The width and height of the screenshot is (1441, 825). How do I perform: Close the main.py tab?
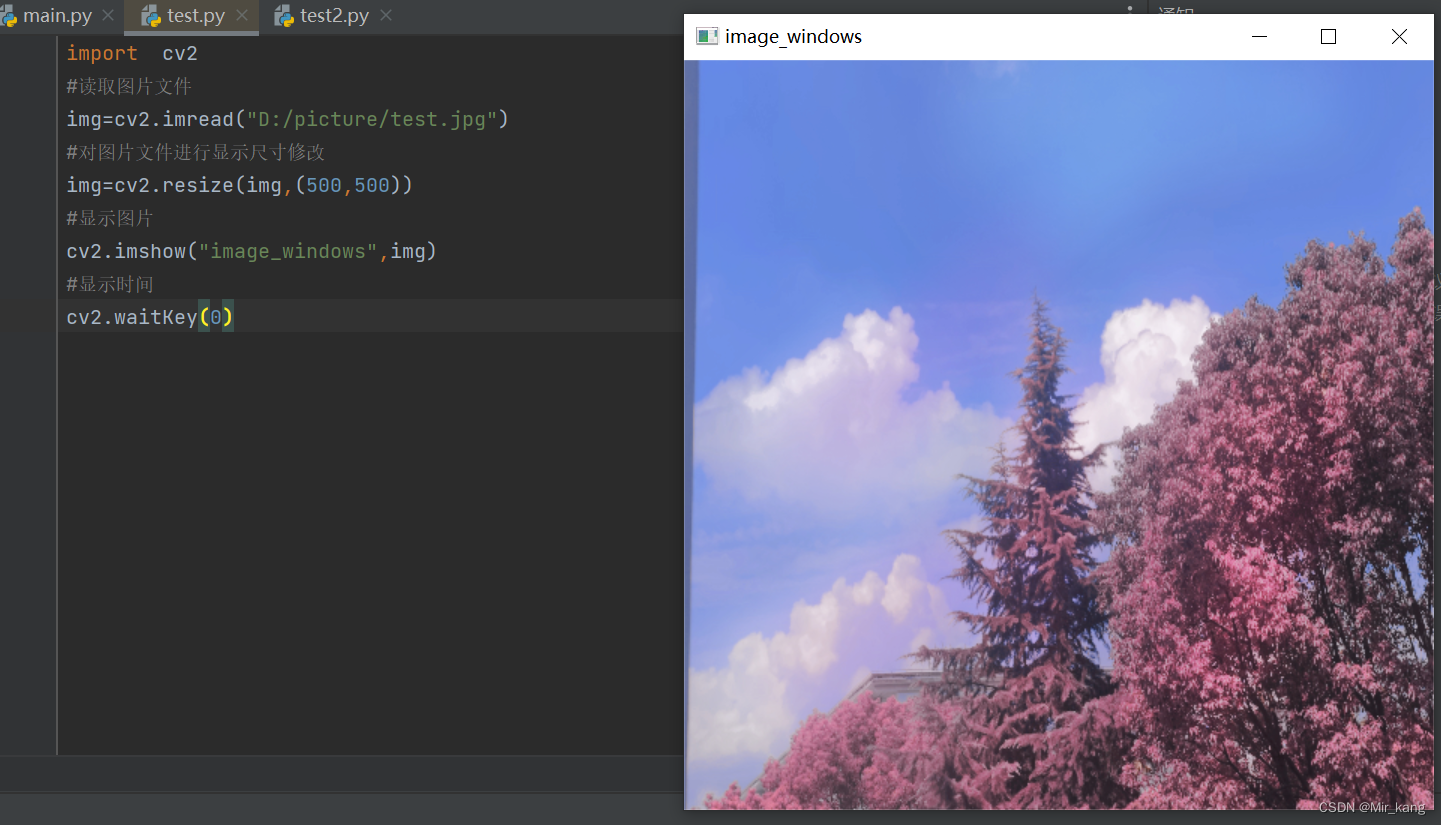pyautogui.click(x=108, y=16)
